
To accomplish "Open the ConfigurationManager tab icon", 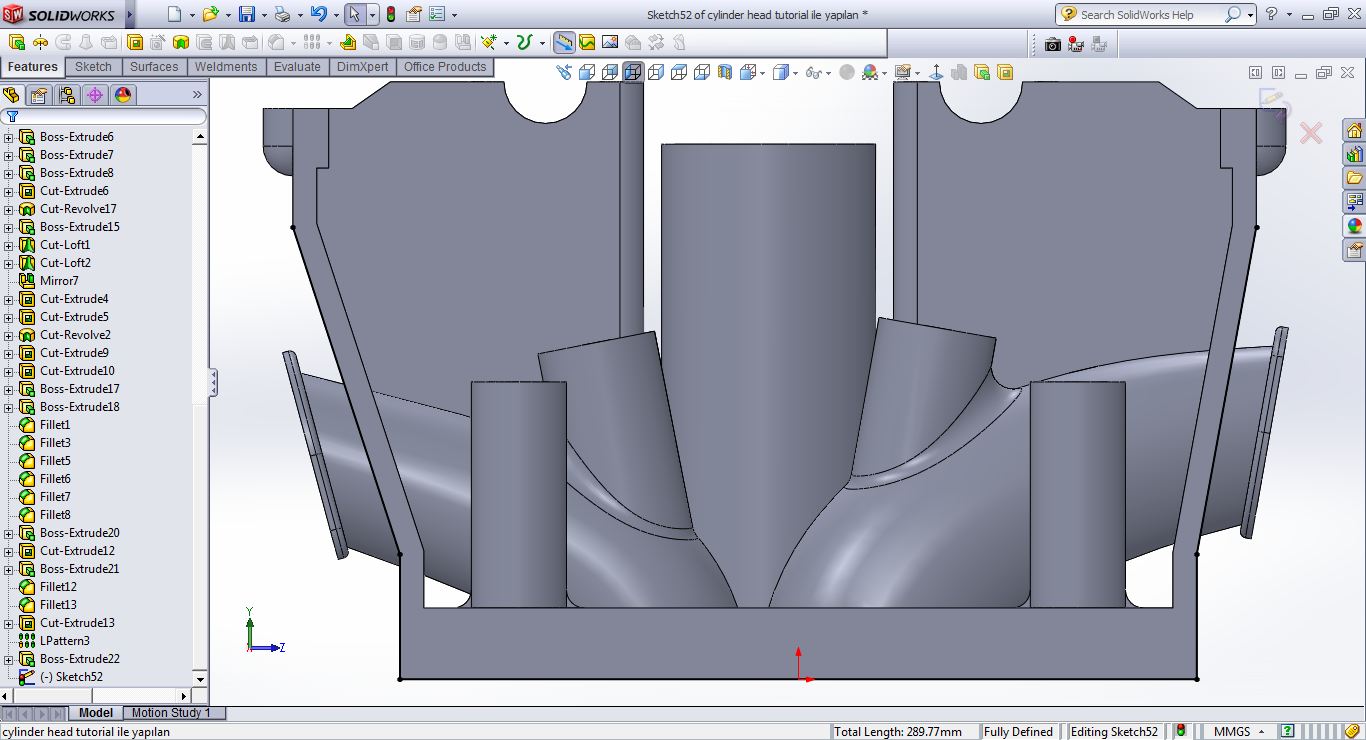I will click(x=67, y=95).
